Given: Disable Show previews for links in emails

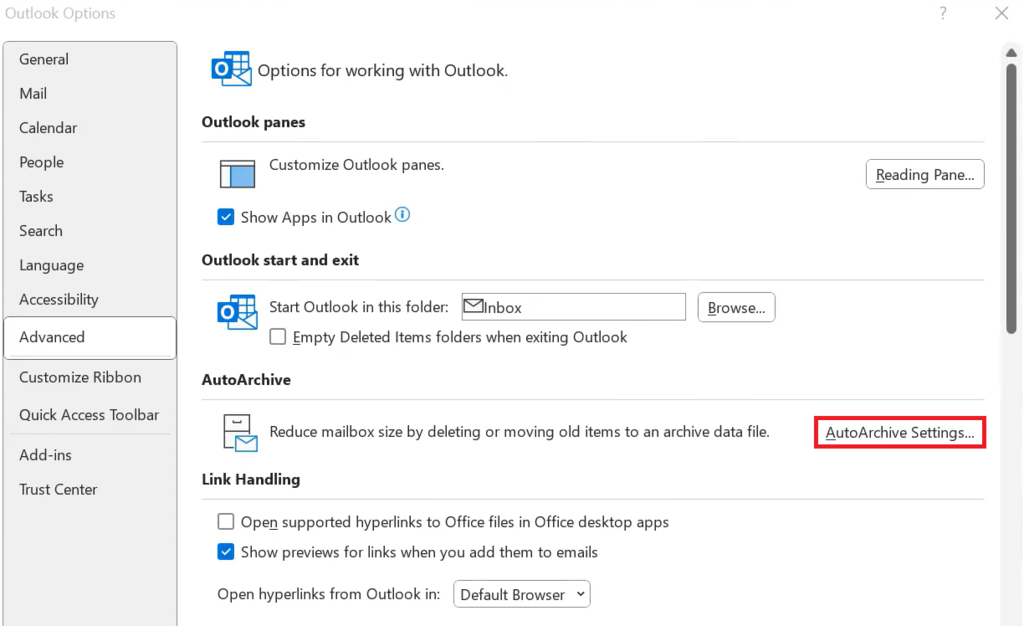Looking at the screenshot, I should click(226, 551).
